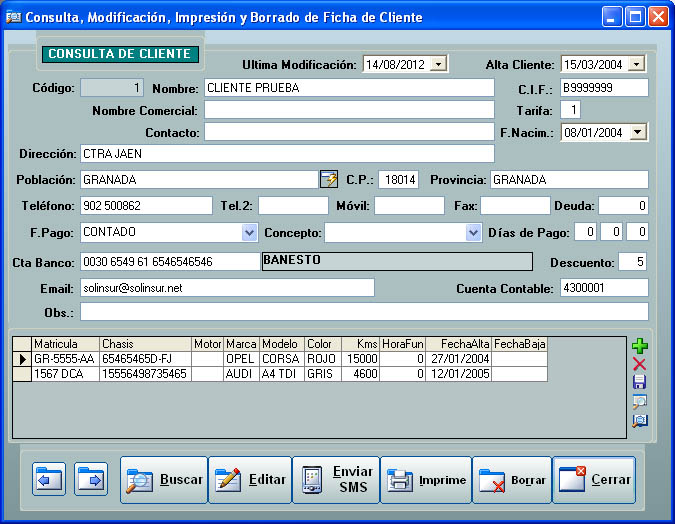Viewport: 675px width, 524px height.
Task: Click the Enviar SMS button
Action: pos(336,480)
